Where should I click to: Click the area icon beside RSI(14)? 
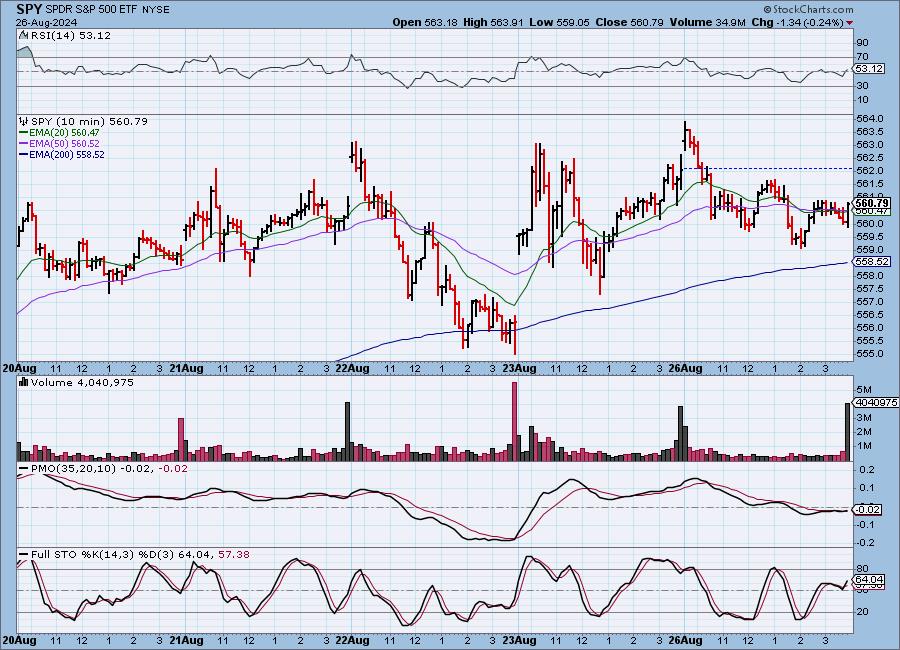(x=24, y=35)
